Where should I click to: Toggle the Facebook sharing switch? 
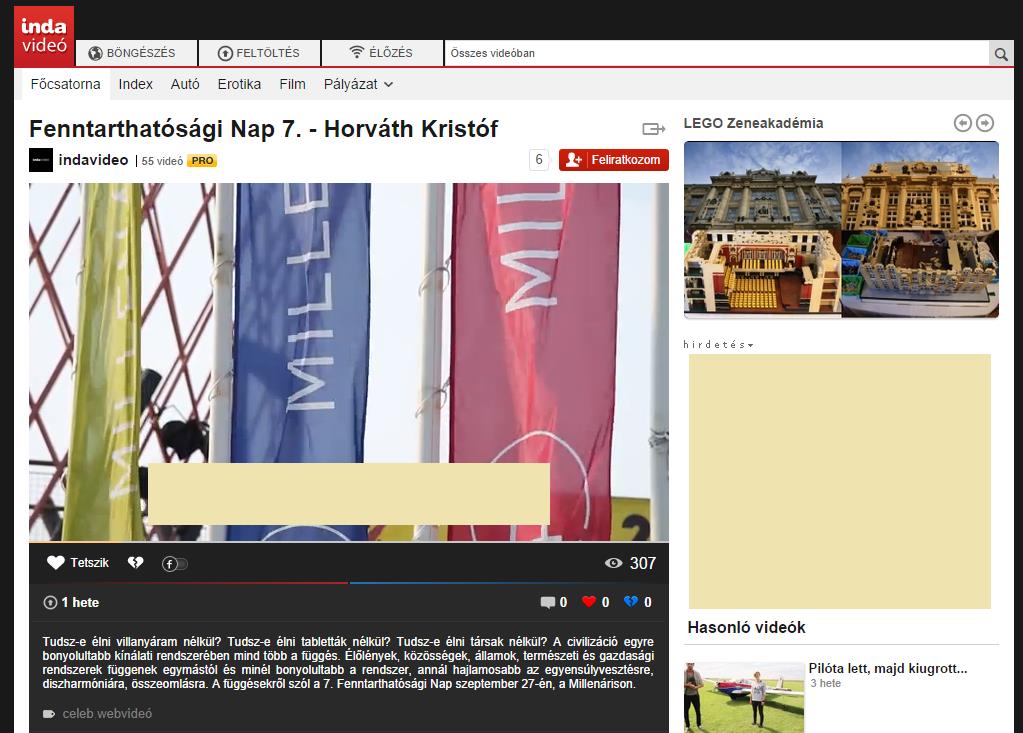(175, 564)
